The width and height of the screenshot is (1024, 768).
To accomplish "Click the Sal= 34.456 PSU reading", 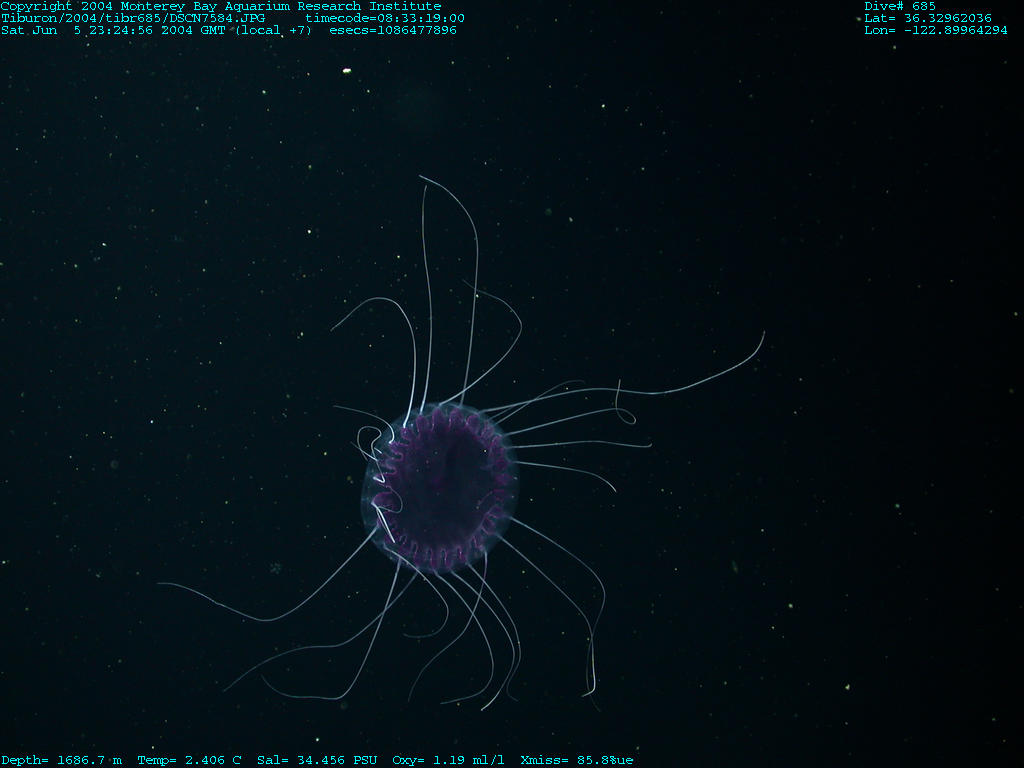I will (x=317, y=760).
